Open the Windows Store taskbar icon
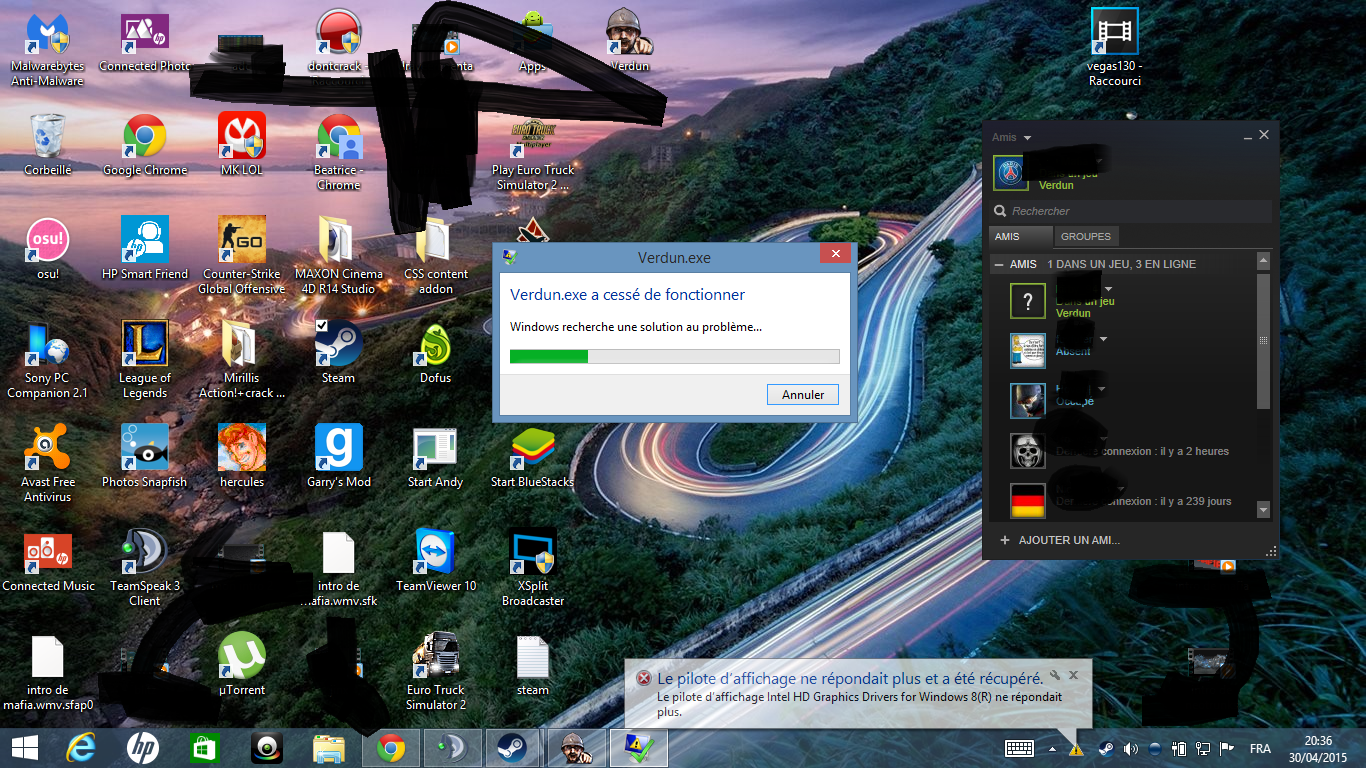1366x768 pixels. click(204, 748)
